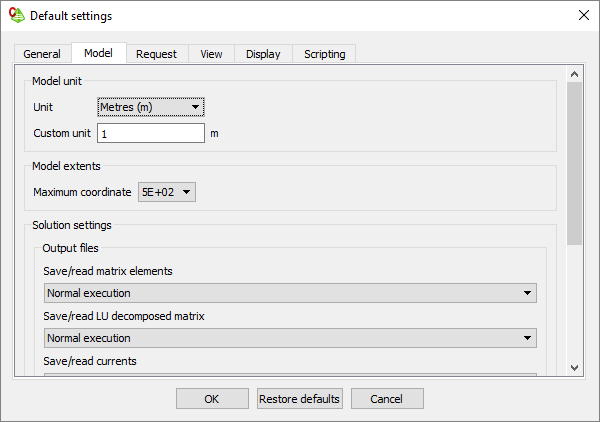Click the vertical scrollbar thumb
Screen dimensions: 600x422
click(x=574, y=162)
